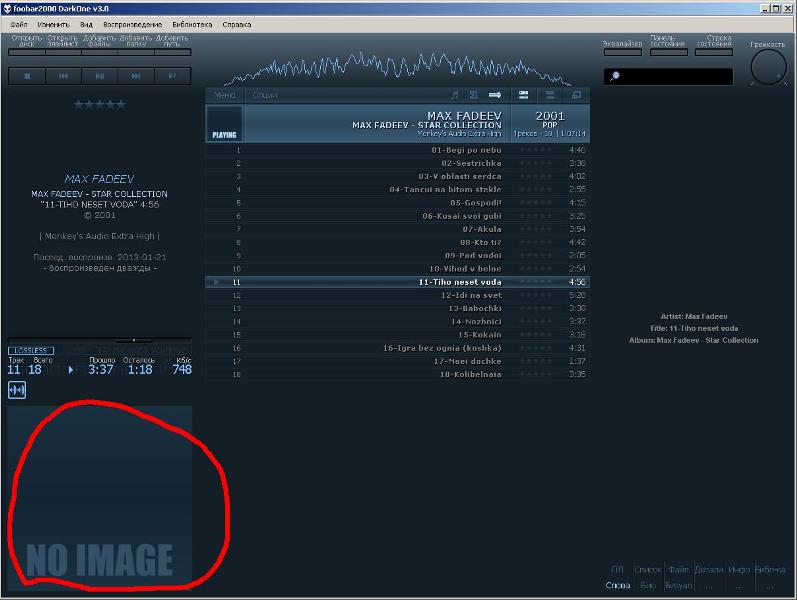797x600 pixels.
Task: Select track 06-Kusai svoi gubi
Action: (397, 216)
